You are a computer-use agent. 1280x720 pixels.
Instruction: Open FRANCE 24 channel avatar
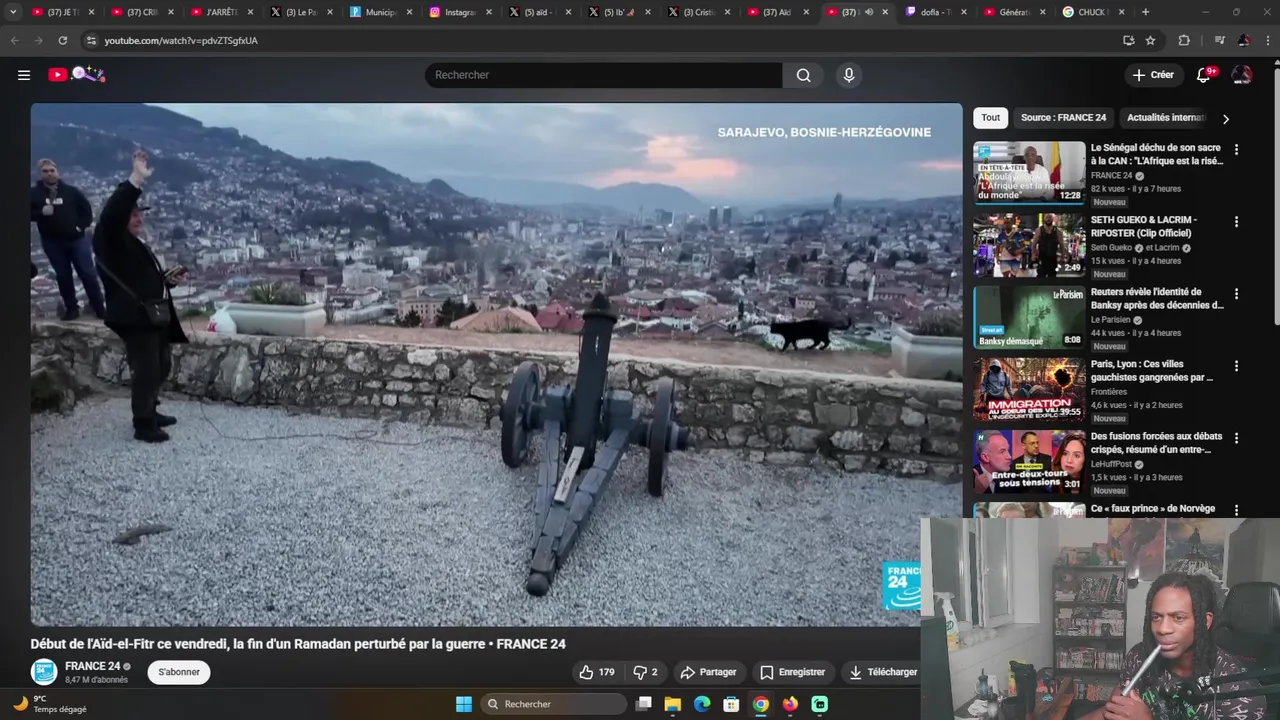click(x=44, y=672)
